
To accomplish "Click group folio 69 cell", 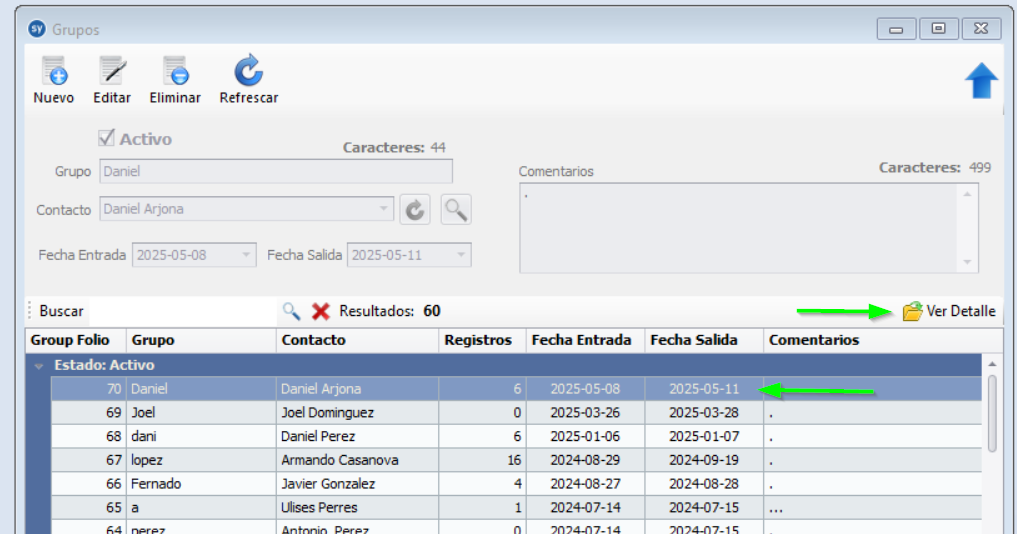I will [x=89, y=413].
